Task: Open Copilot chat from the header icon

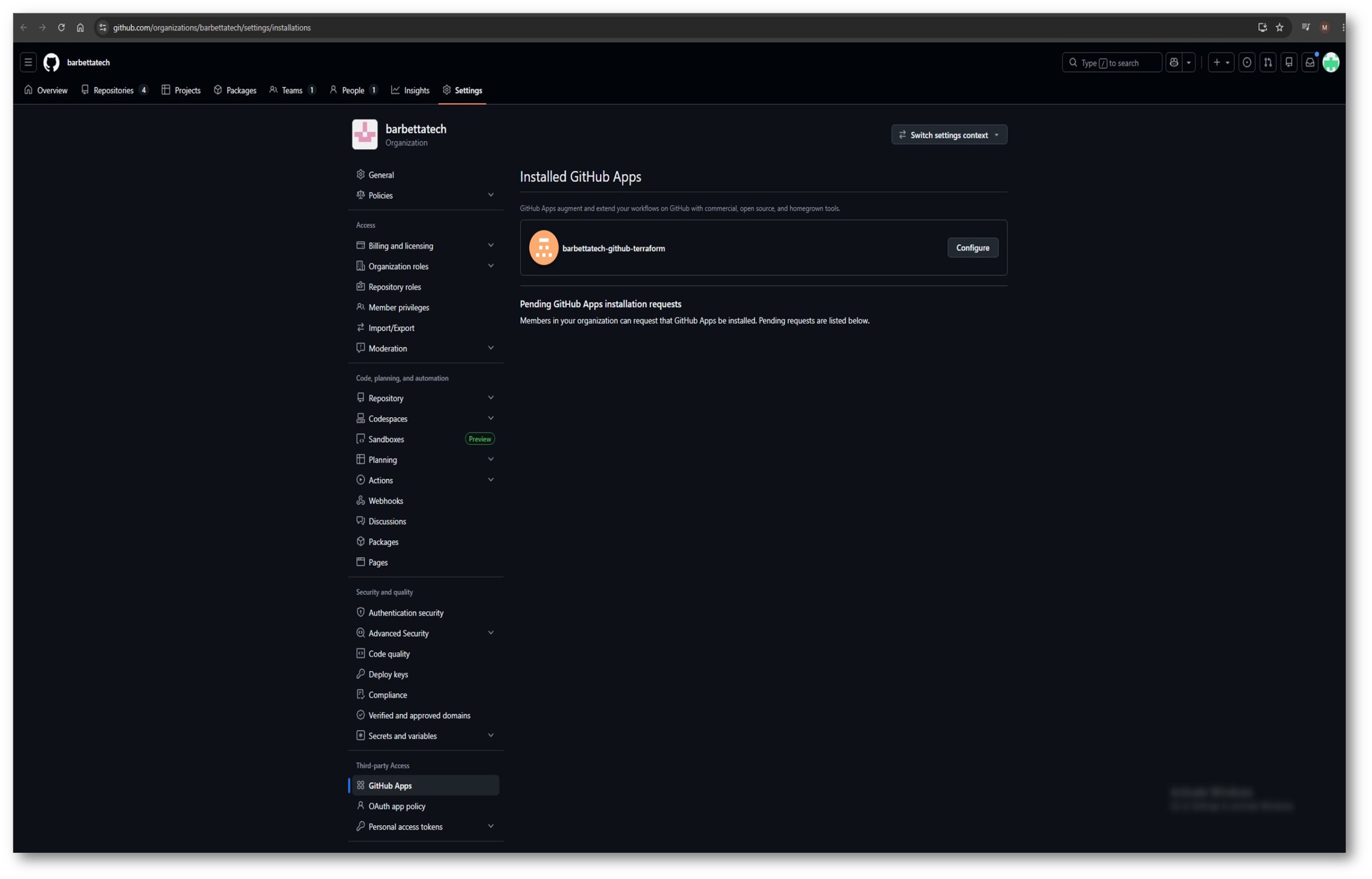Action: point(1174,63)
